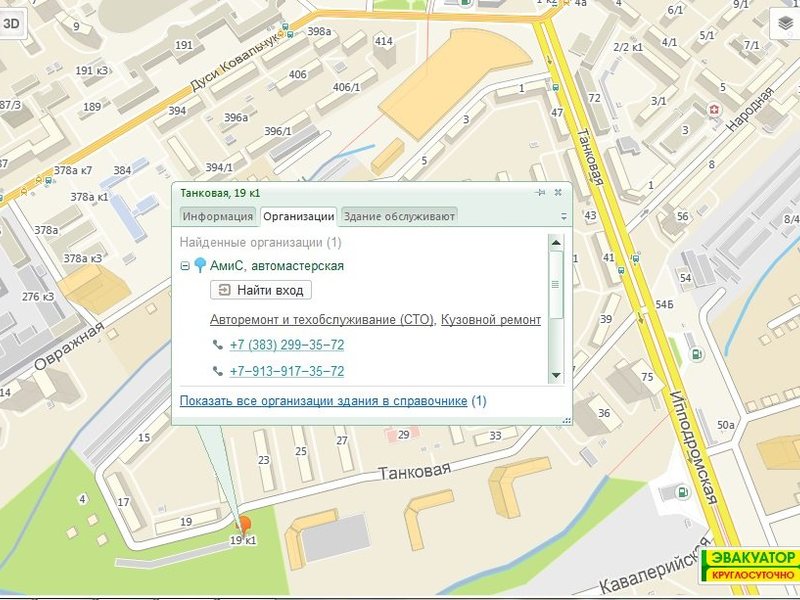Image resolution: width=800 pixels, height=600 pixels.
Task: Select building 378а к3 on the map
Action: 83,259
